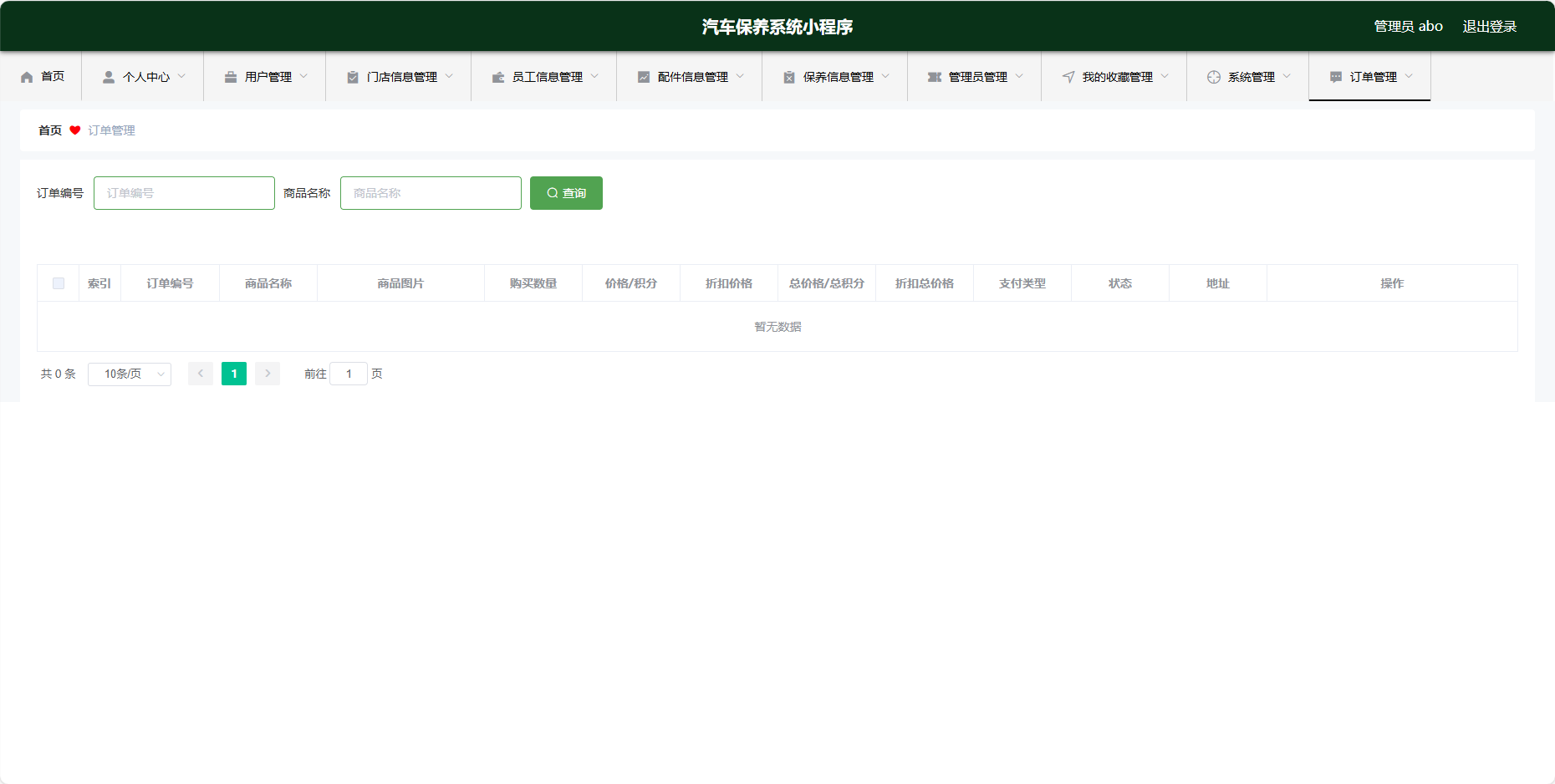Open the 个人中心 menu label
The height and width of the screenshot is (784, 1555).
146,77
